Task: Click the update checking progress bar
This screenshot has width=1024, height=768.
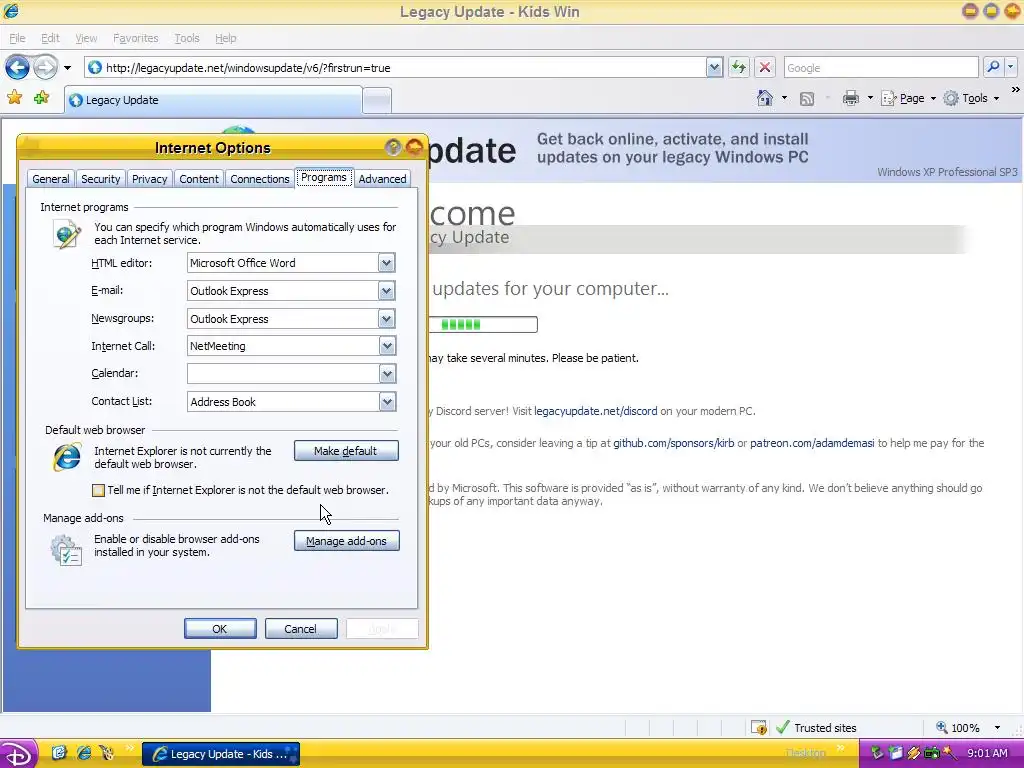Action: pos(483,325)
